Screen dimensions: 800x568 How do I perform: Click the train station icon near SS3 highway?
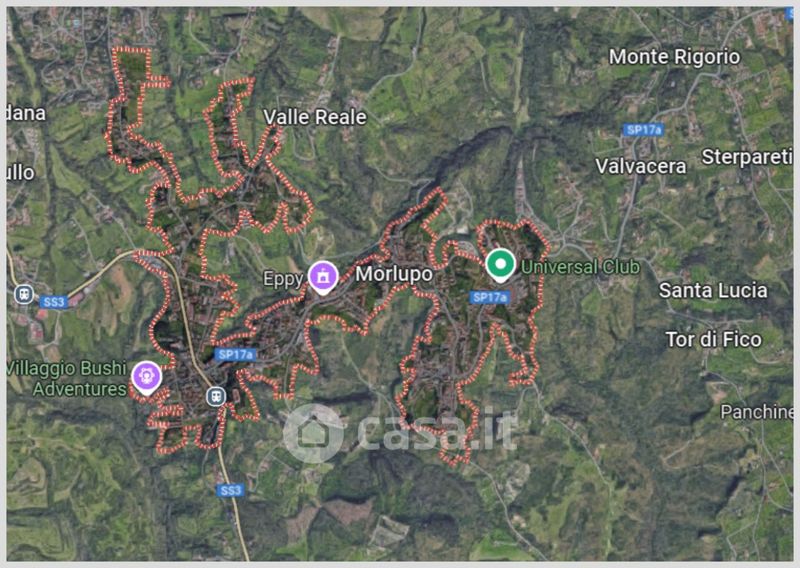pos(216,396)
